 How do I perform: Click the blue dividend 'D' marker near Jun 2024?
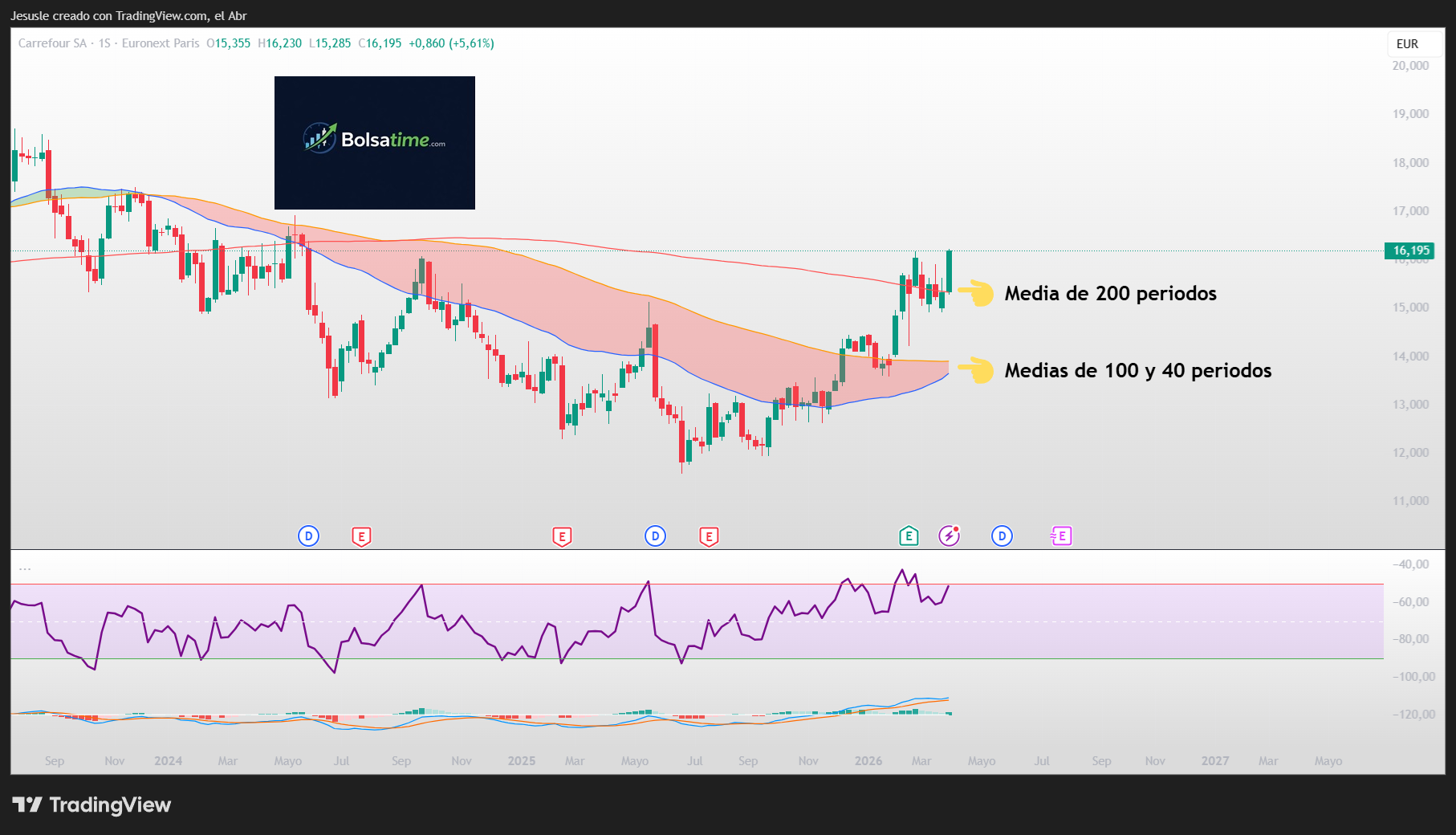coord(308,536)
